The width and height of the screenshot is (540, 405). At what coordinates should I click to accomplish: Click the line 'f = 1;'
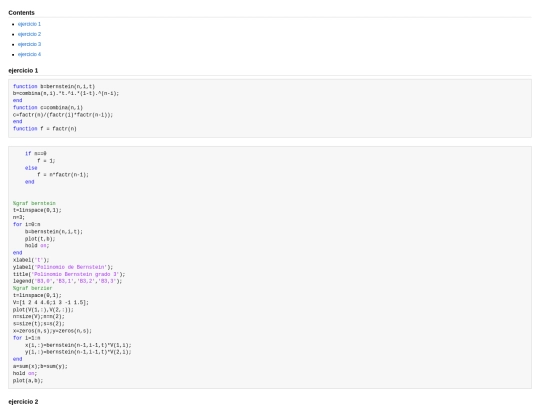tap(46, 161)
